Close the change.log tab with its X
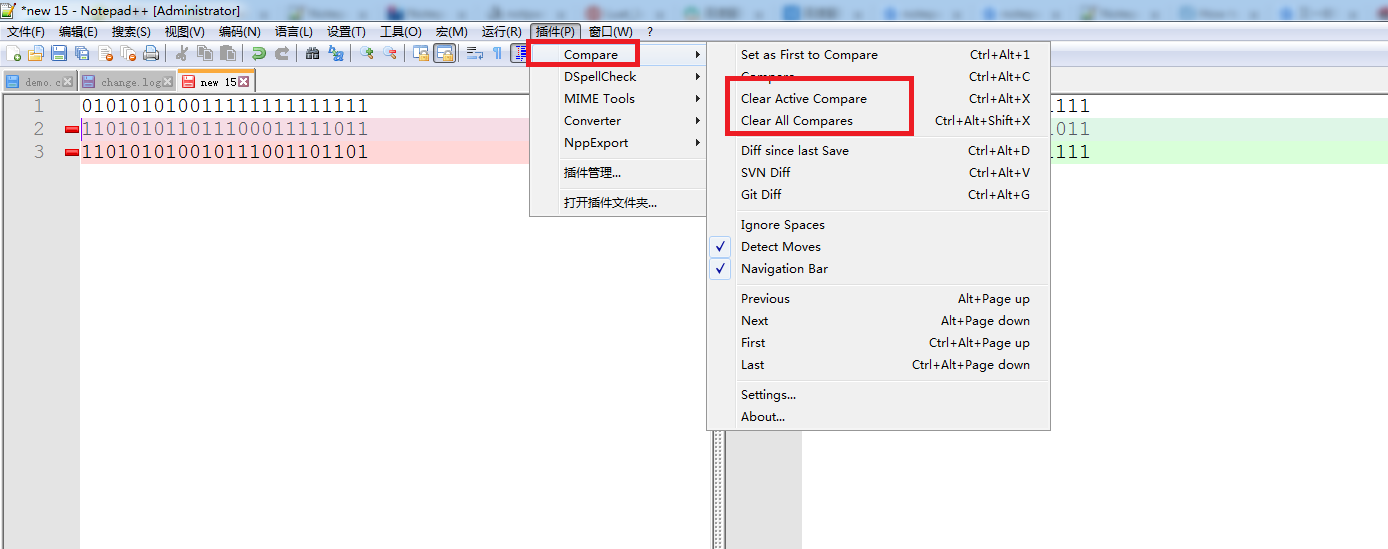The height and width of the screenshot is (549, 1388). (x=168, y=82)
